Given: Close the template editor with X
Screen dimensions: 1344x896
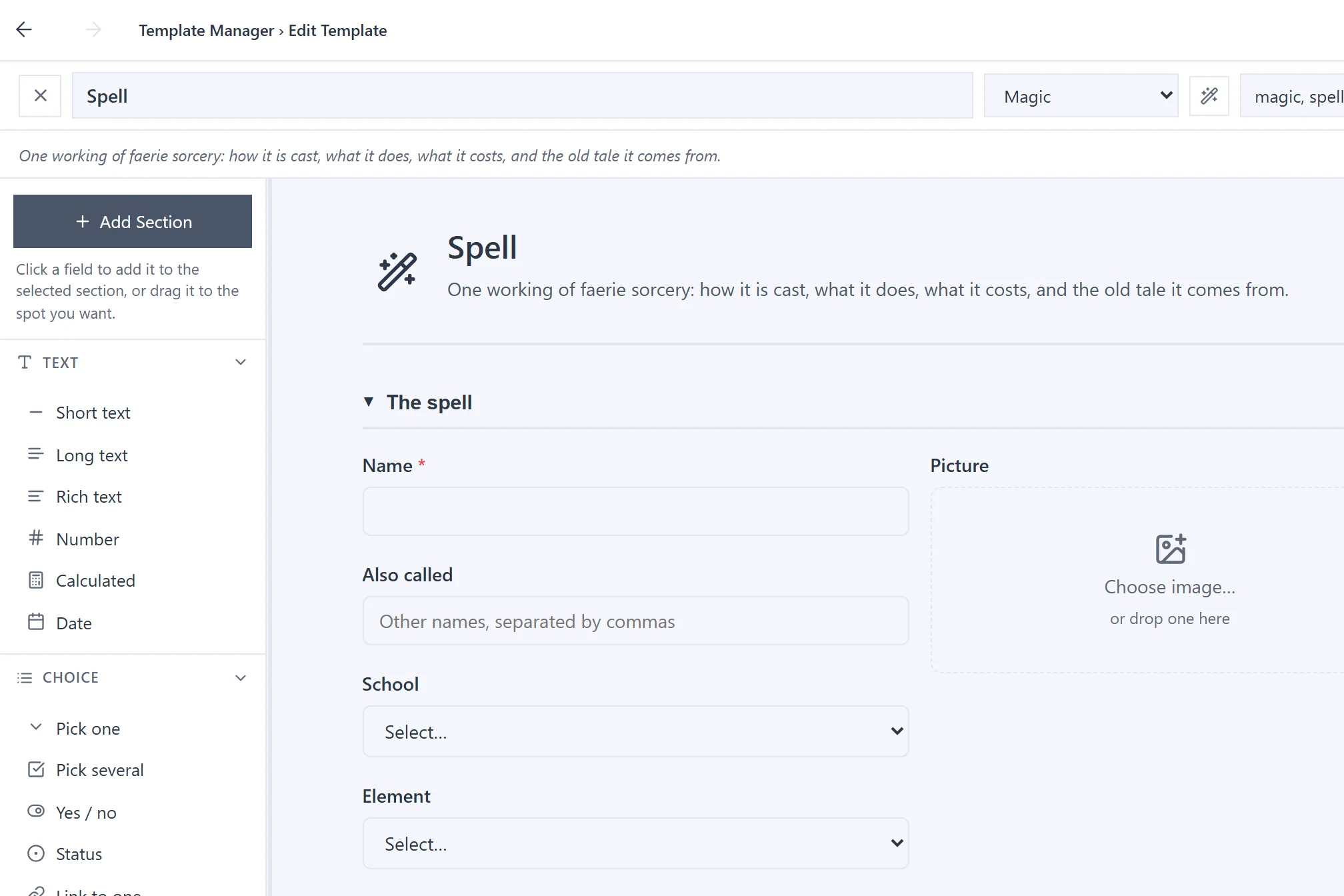Looking at the screenshot, I should pyautogui.click(x=40, y=96).
